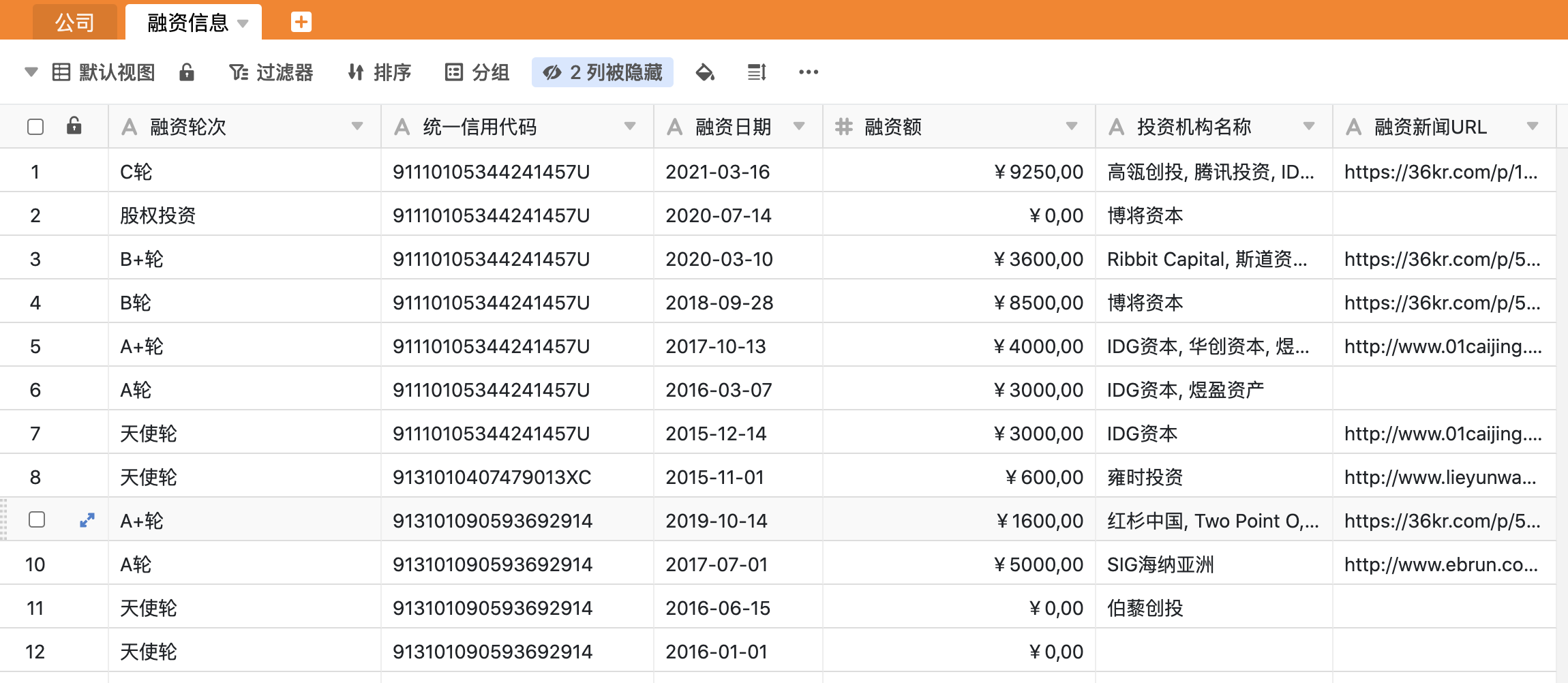Click the row height adjustment icon
The height and width of the screenshot is (683, 1568).
click(757, 72)
